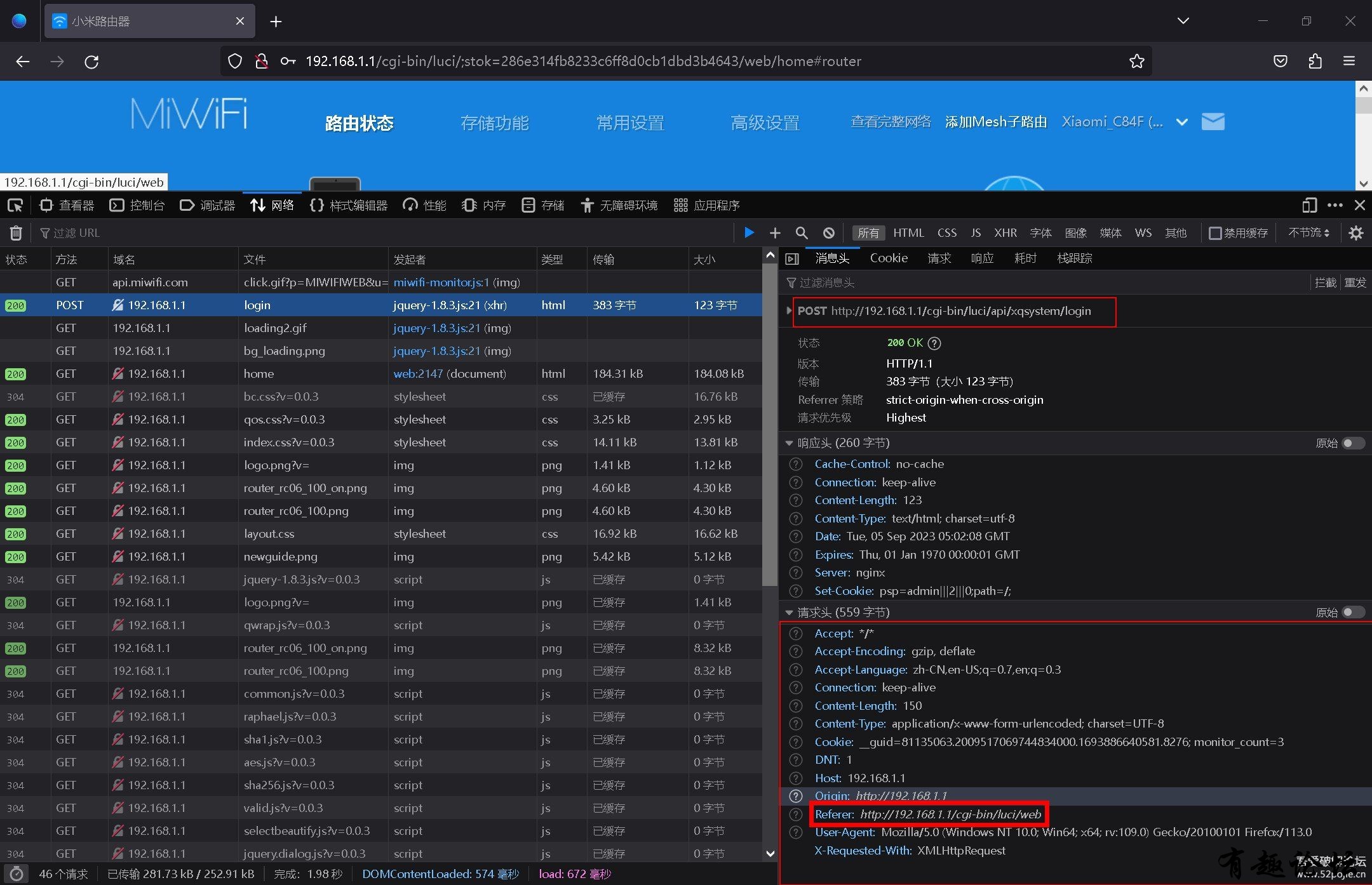Click miwifi-monitor.js:1 initiator link

[x=441, y=283]
